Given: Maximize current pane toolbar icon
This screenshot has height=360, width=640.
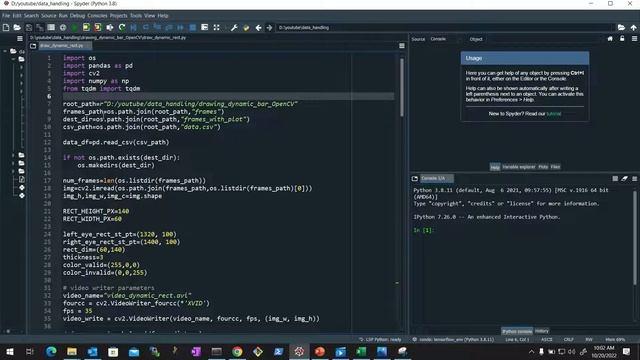Looking at the screenshot, I should (216, 27).
